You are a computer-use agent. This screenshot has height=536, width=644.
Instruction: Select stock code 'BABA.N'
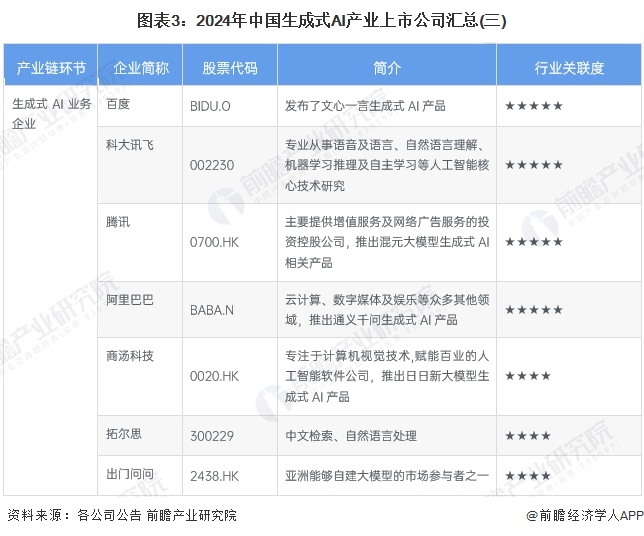coord(212,310)
